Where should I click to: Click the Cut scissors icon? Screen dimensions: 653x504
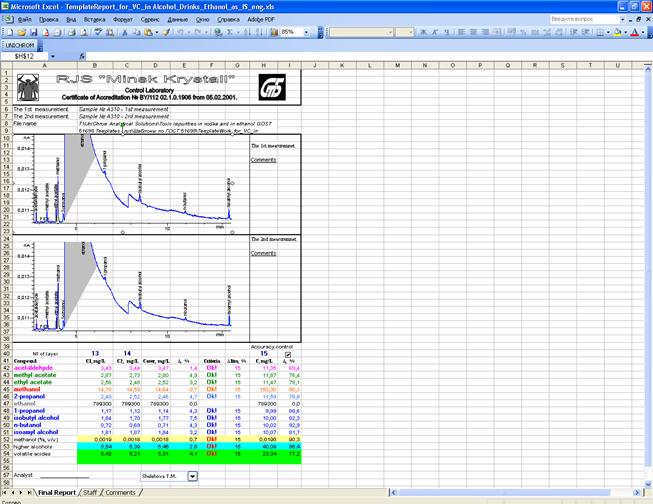point(125,32)
